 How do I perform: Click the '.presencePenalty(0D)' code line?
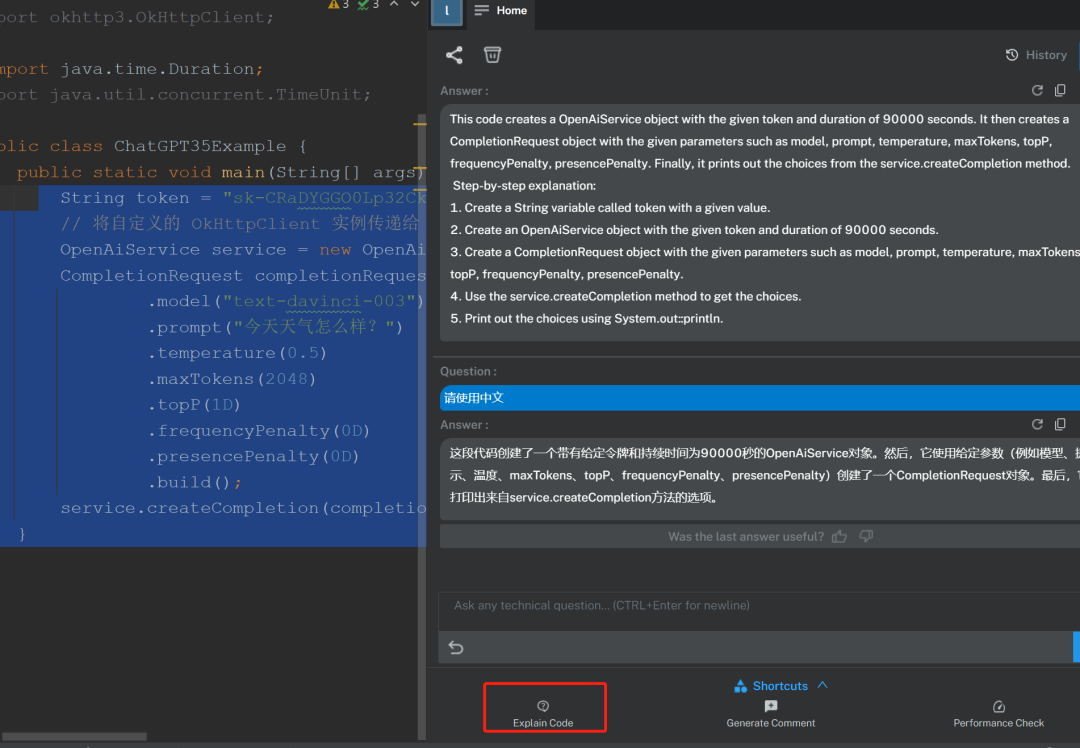pos(253,457)
